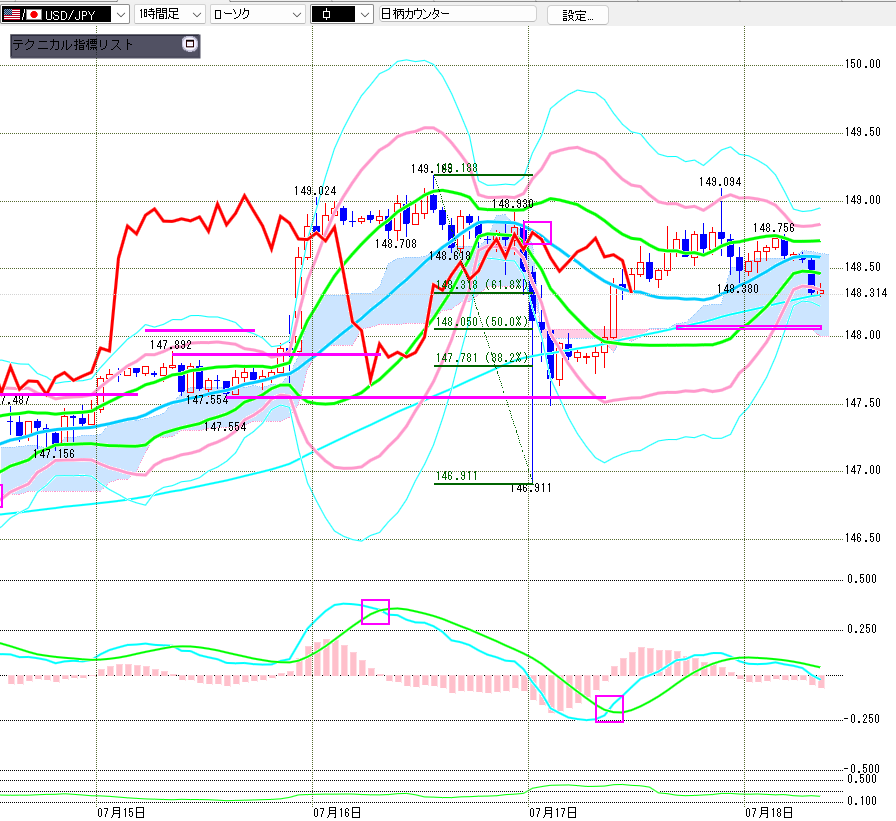The height and width of the screenshot is (821, 896).
Task: Click the 150.00 price axis label
Action: (x=863, y=64)
